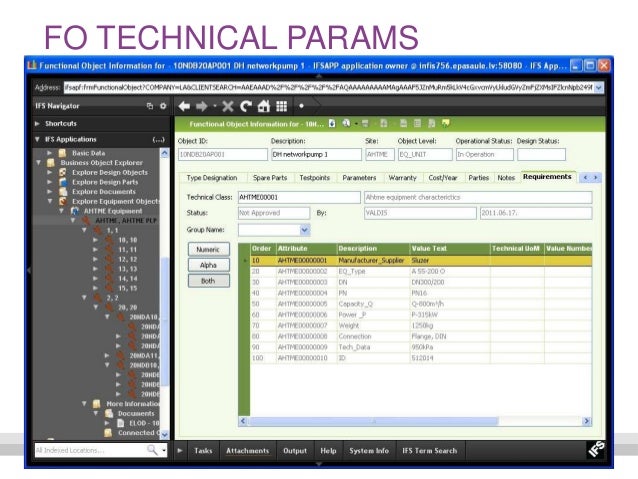Open the IFS Applications (...) options

pyautogui.click(x=158, y=140)
